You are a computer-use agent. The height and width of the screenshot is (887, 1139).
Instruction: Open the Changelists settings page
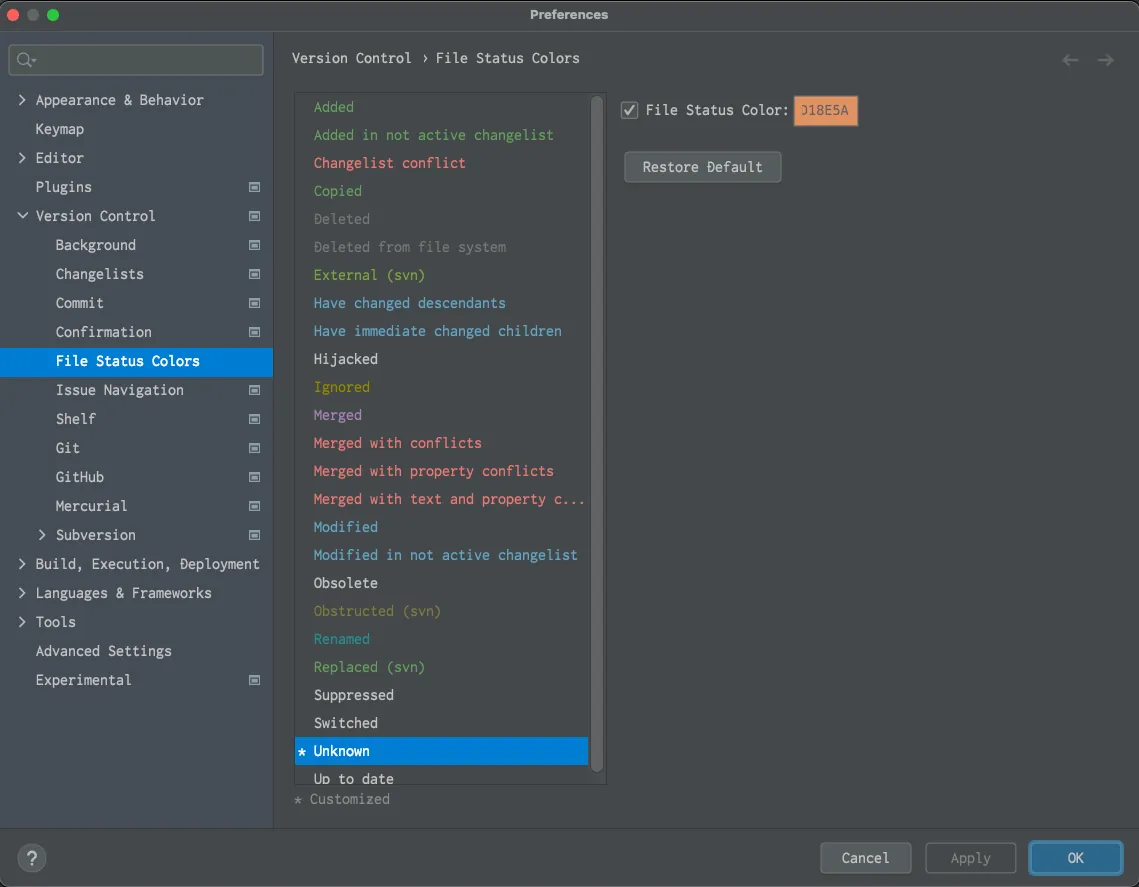(99, 274)
